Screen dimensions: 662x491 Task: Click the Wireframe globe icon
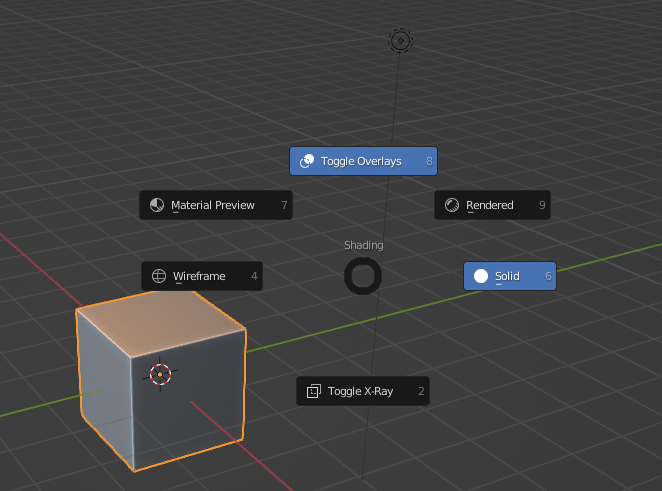point(159,276)
